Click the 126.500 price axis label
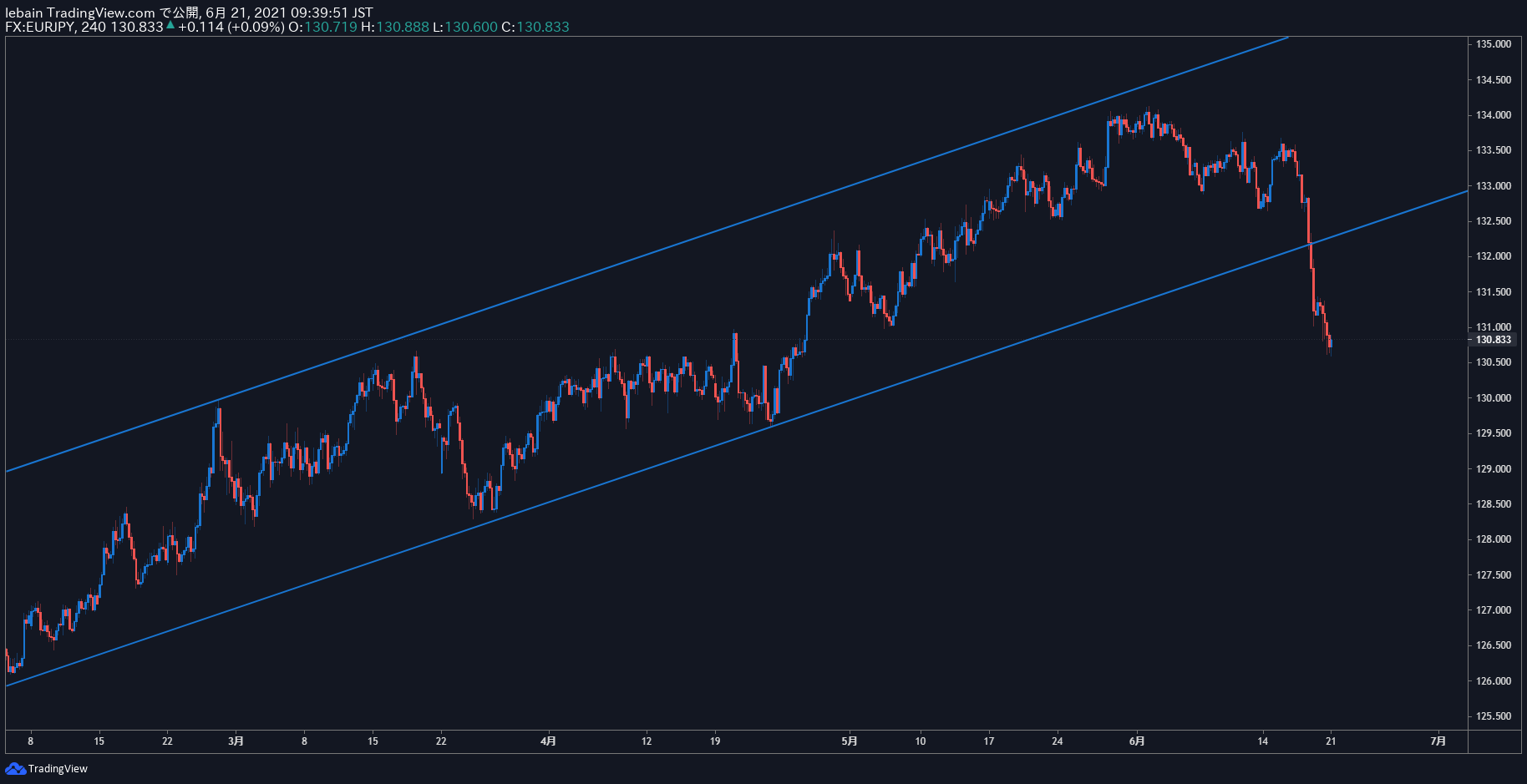 point(1494,645)
